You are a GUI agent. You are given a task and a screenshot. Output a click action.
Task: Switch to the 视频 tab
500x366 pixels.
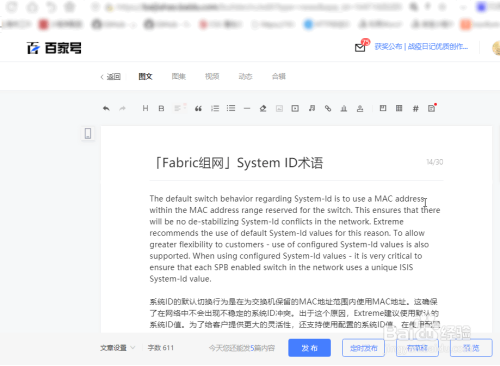(212, 77)
